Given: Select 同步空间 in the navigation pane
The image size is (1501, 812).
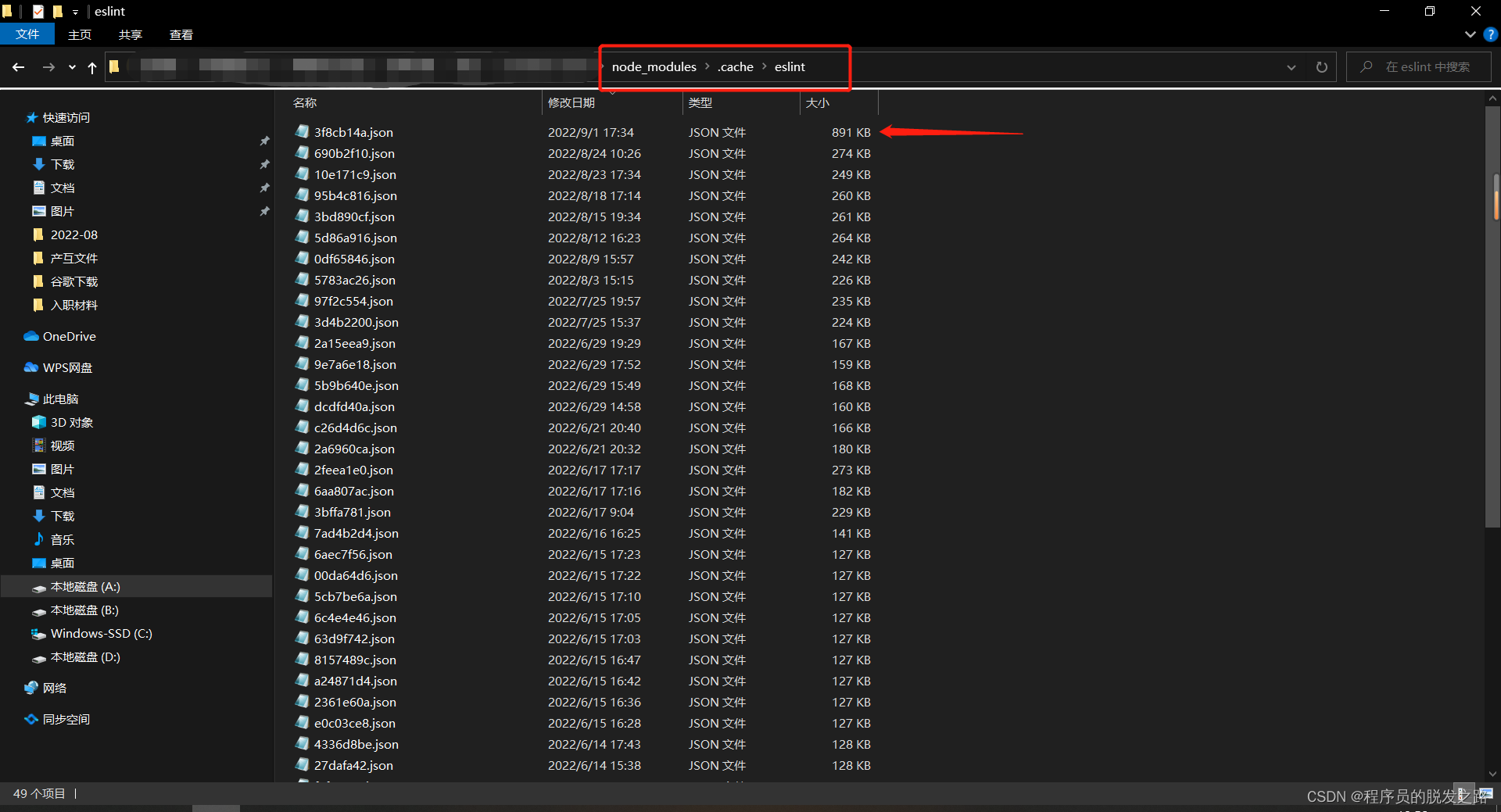Looking at the screenshot, I should [66, 720].
